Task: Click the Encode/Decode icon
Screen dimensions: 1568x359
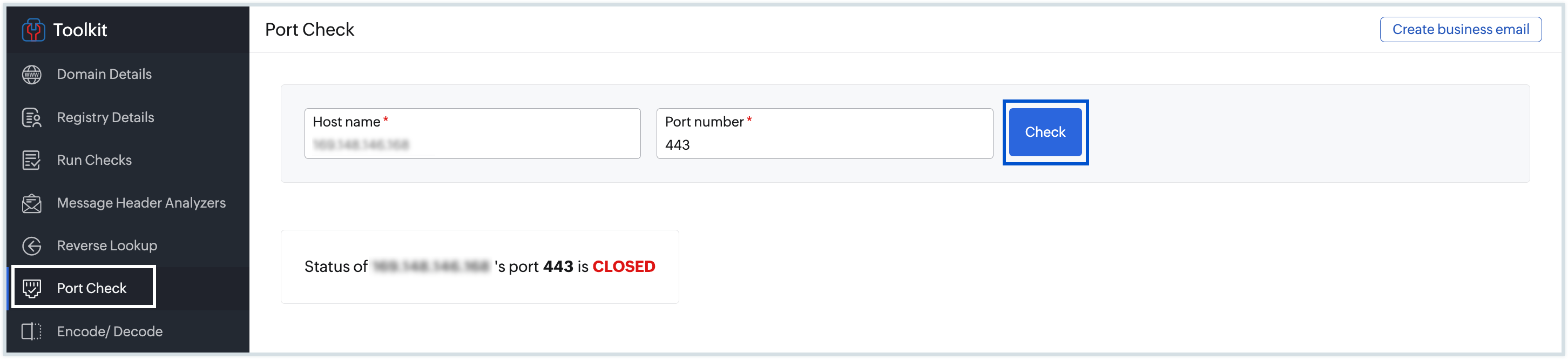Action: (x=32, y=331)
